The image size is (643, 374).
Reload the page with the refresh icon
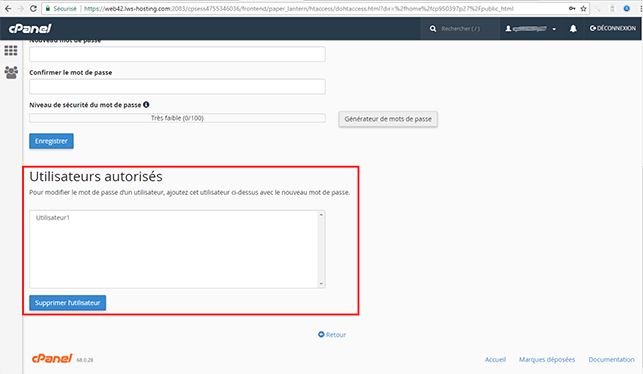[x=33, y=9]
